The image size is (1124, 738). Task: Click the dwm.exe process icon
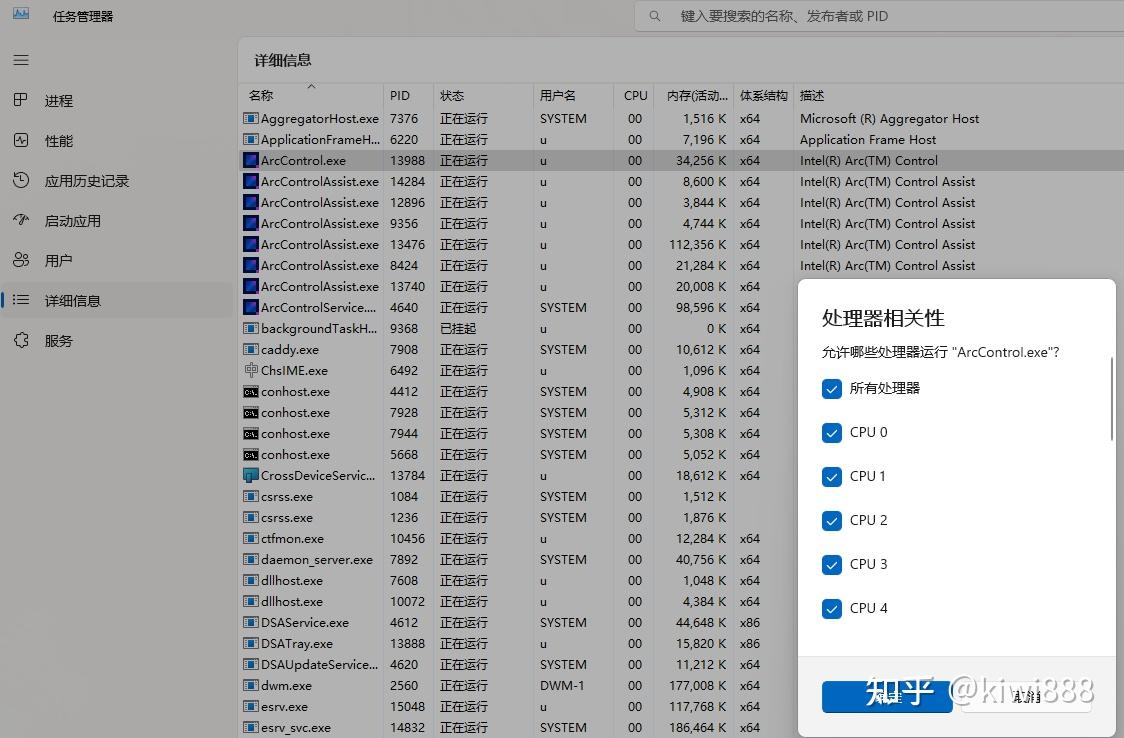tap(251, 686)
